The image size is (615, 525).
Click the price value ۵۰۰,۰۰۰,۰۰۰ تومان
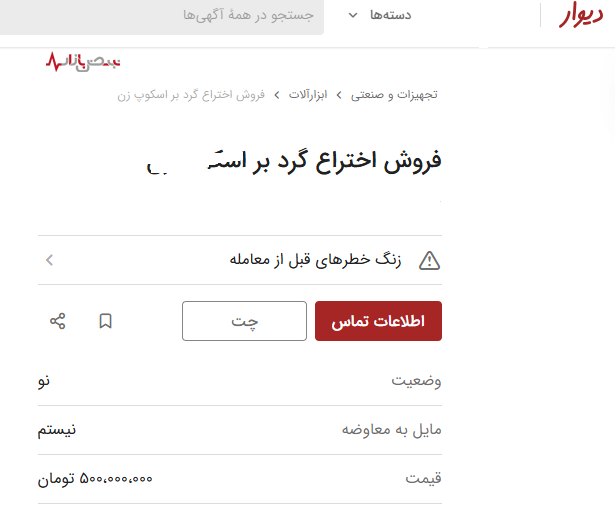tap(95, 479)
